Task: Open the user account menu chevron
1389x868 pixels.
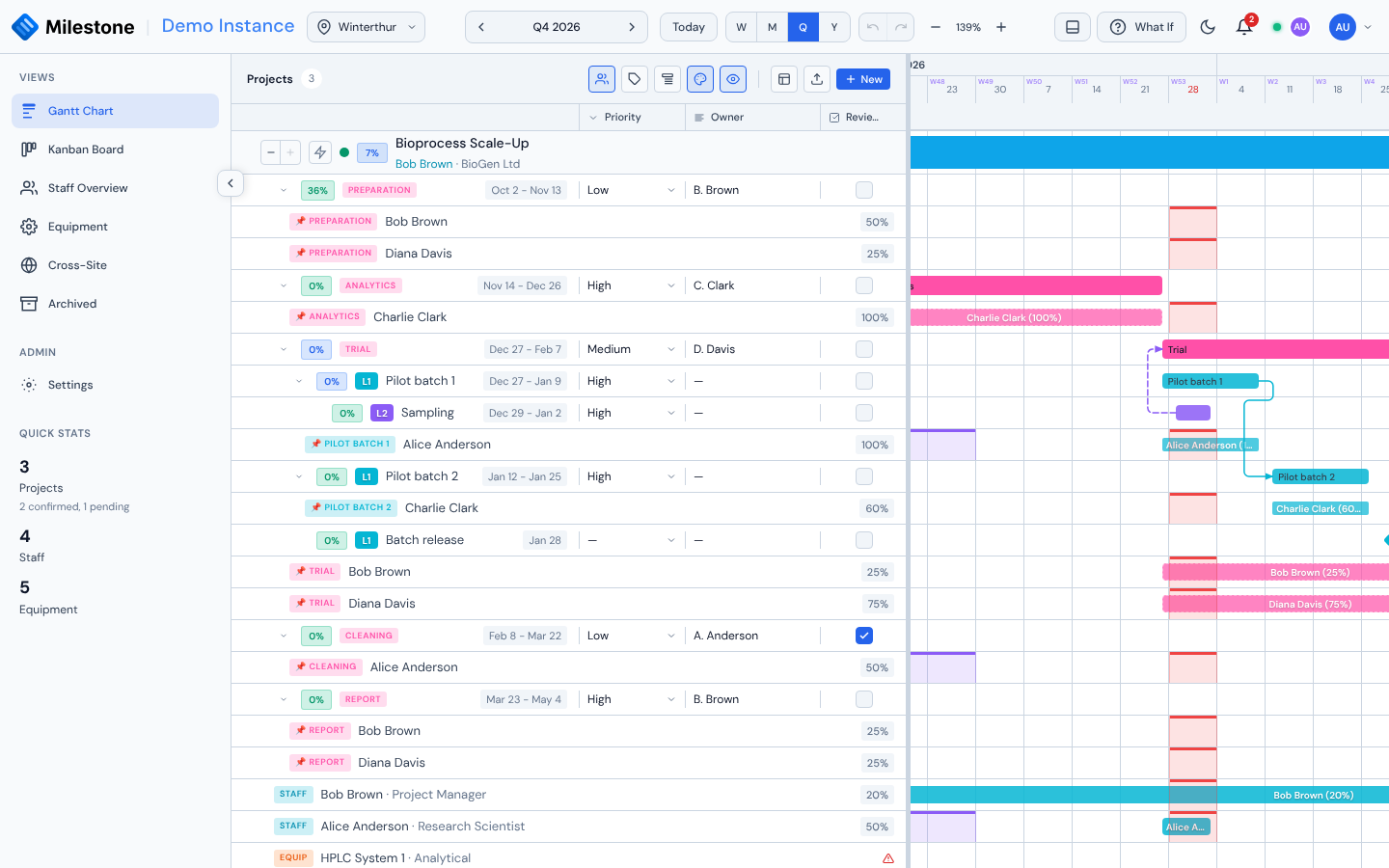Action: pyautogui.click(x=1368, y=27)
